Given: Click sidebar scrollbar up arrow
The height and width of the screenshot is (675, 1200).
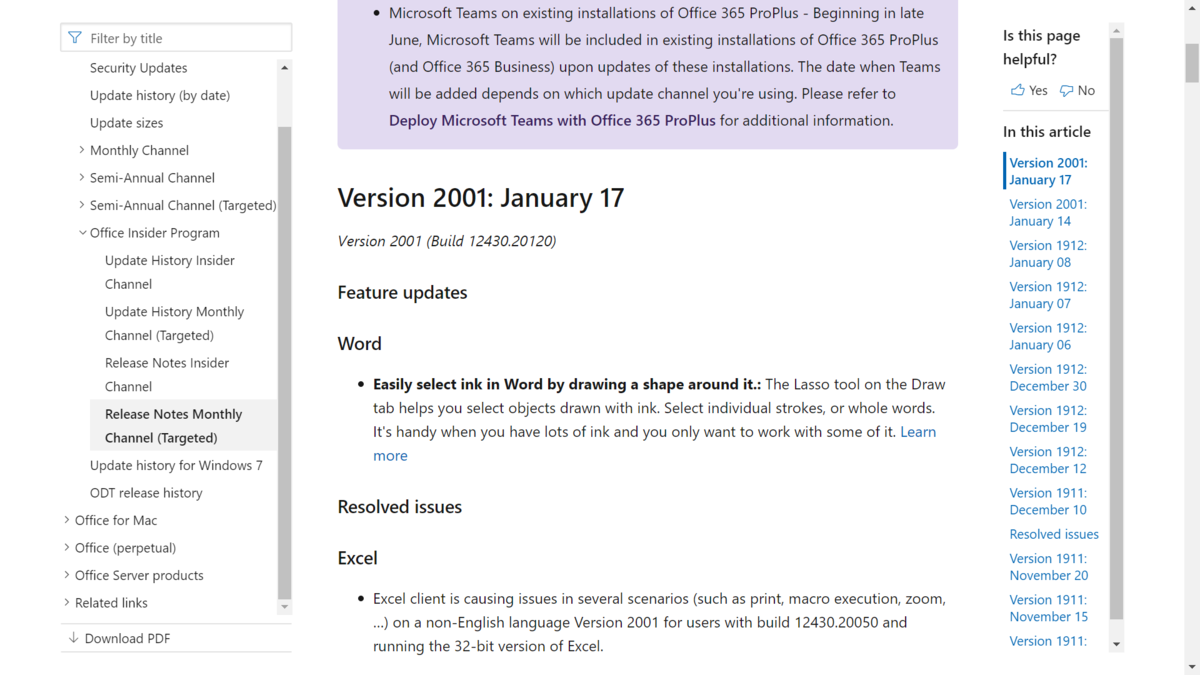Looking at the screenshot, I should [284, 67].
